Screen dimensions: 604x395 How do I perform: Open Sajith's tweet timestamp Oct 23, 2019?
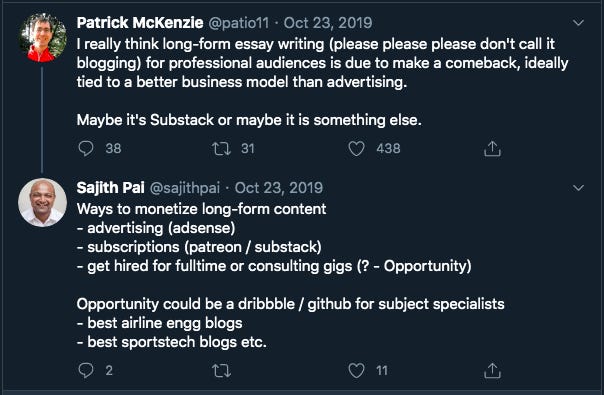click(279, 188)
